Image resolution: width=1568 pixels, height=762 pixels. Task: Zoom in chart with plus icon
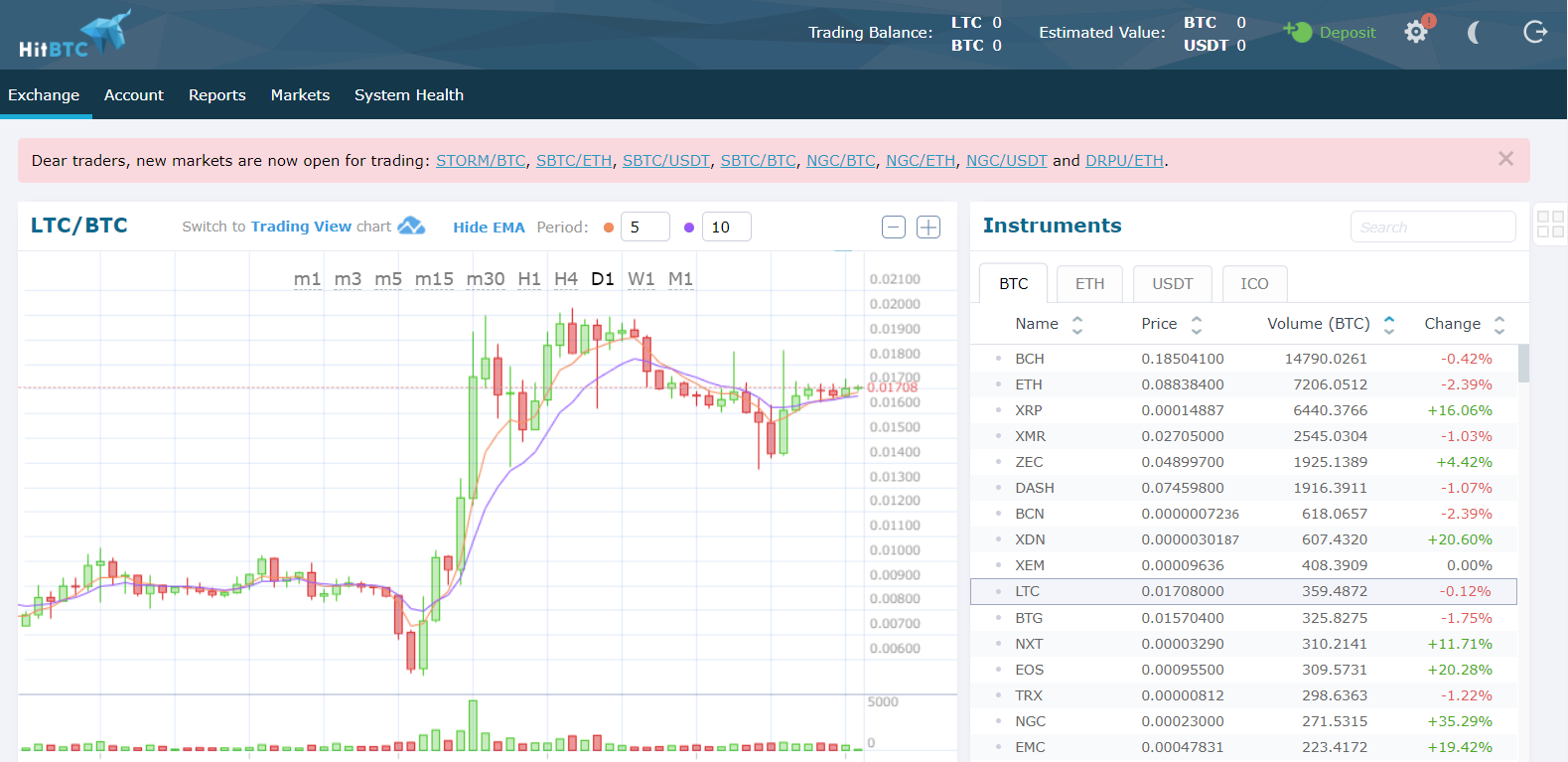tap(928, 228)
